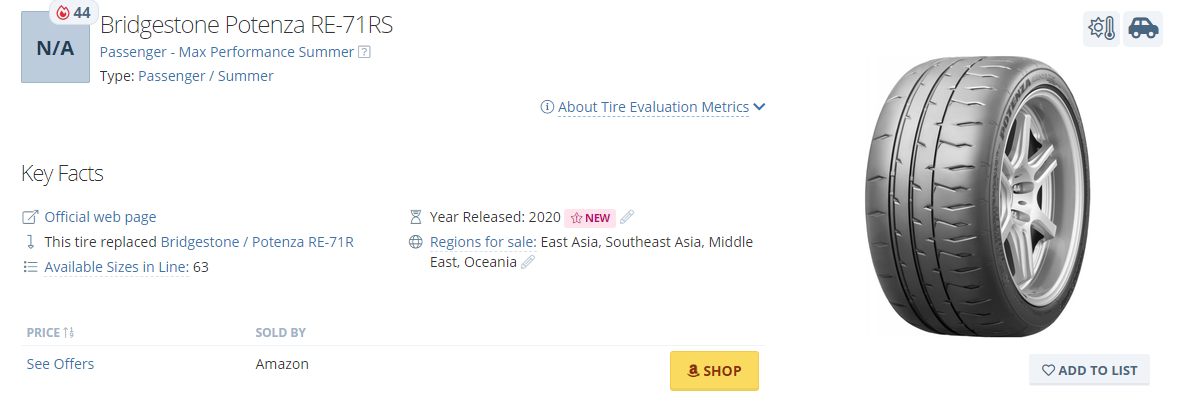
Task: Open help icon beside Max Performance Summer
Action: click(x=364, y=52)
